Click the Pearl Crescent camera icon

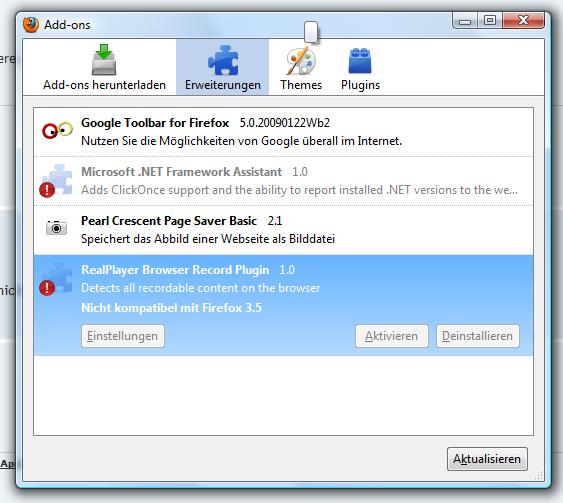pyautogui.click(x=56, y=228)
